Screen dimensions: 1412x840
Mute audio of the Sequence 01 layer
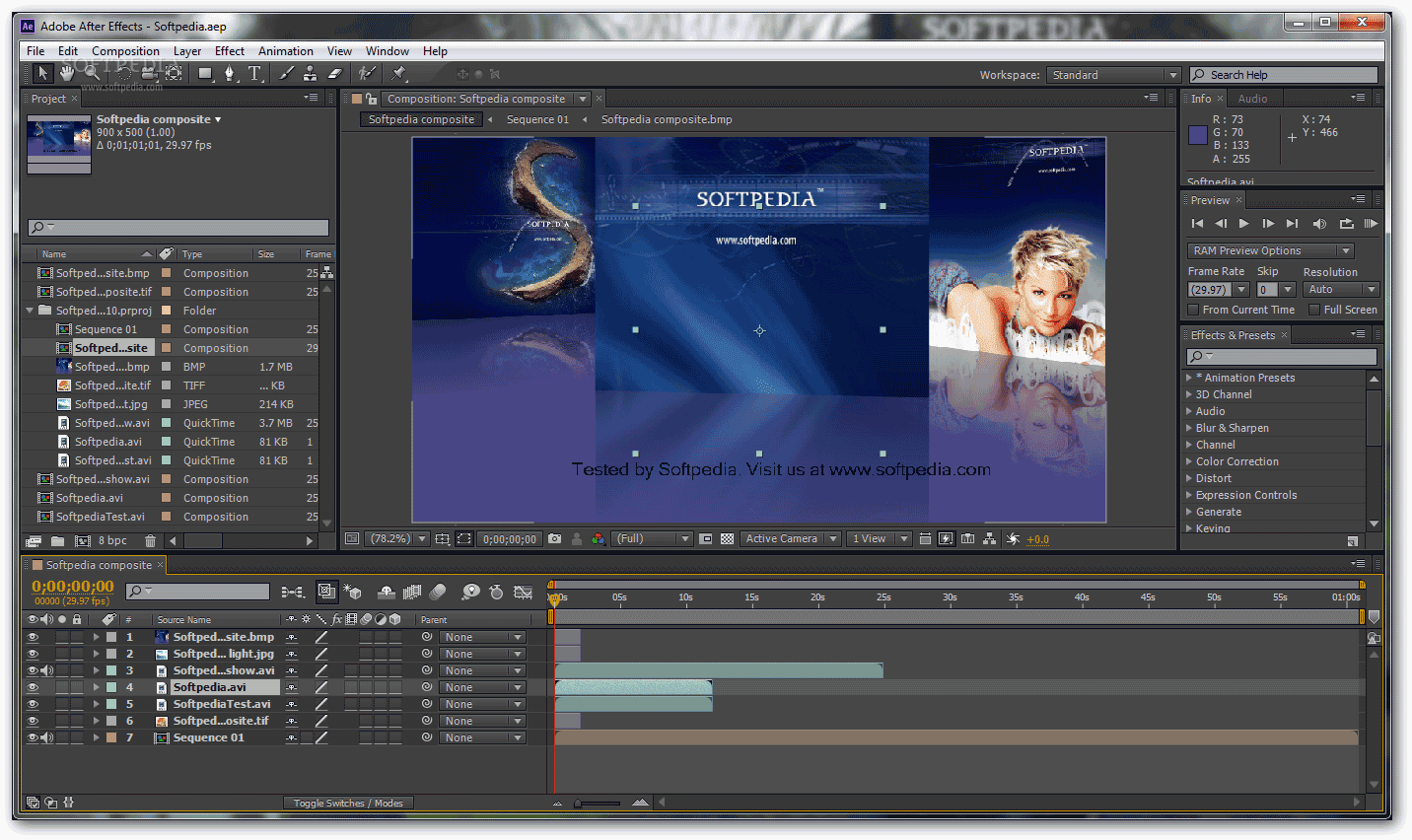46,737
